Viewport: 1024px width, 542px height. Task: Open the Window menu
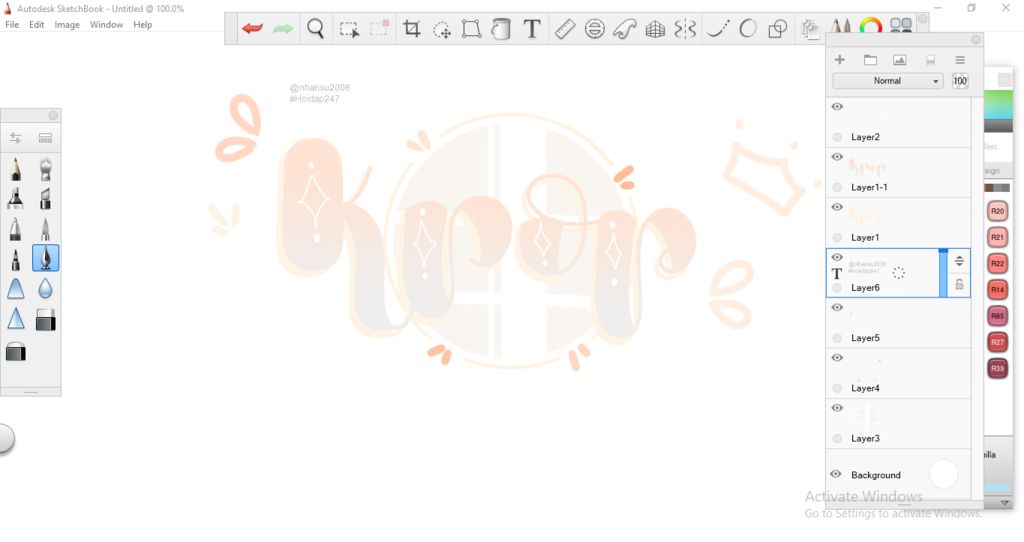point(106,25)
